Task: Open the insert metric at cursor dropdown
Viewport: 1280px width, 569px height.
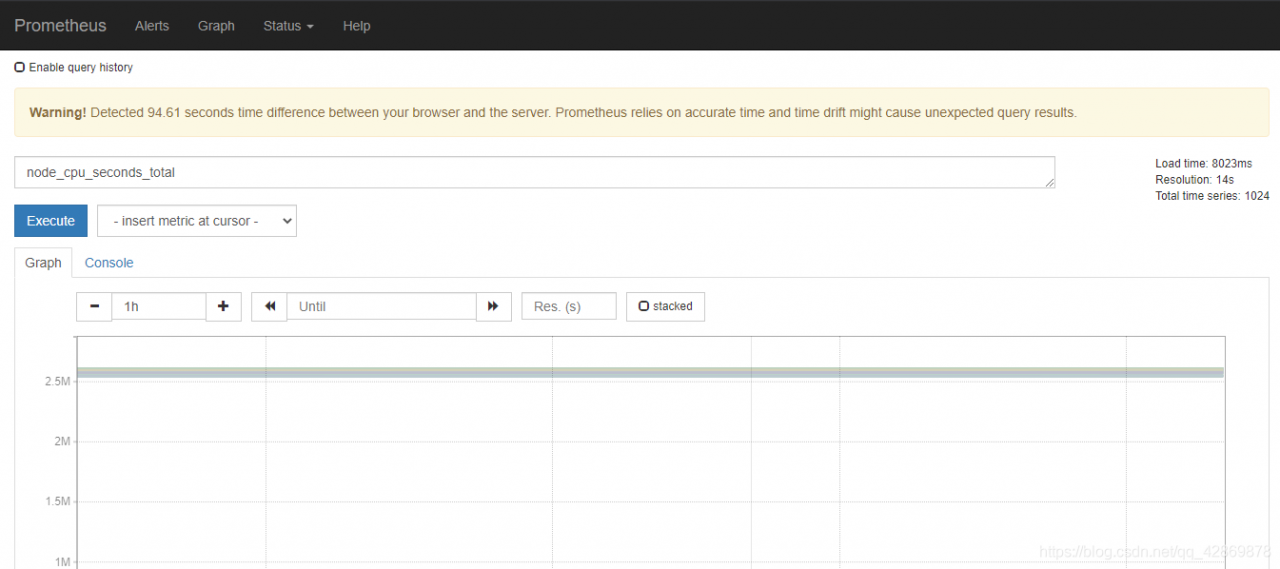Action: click(197, 221)
